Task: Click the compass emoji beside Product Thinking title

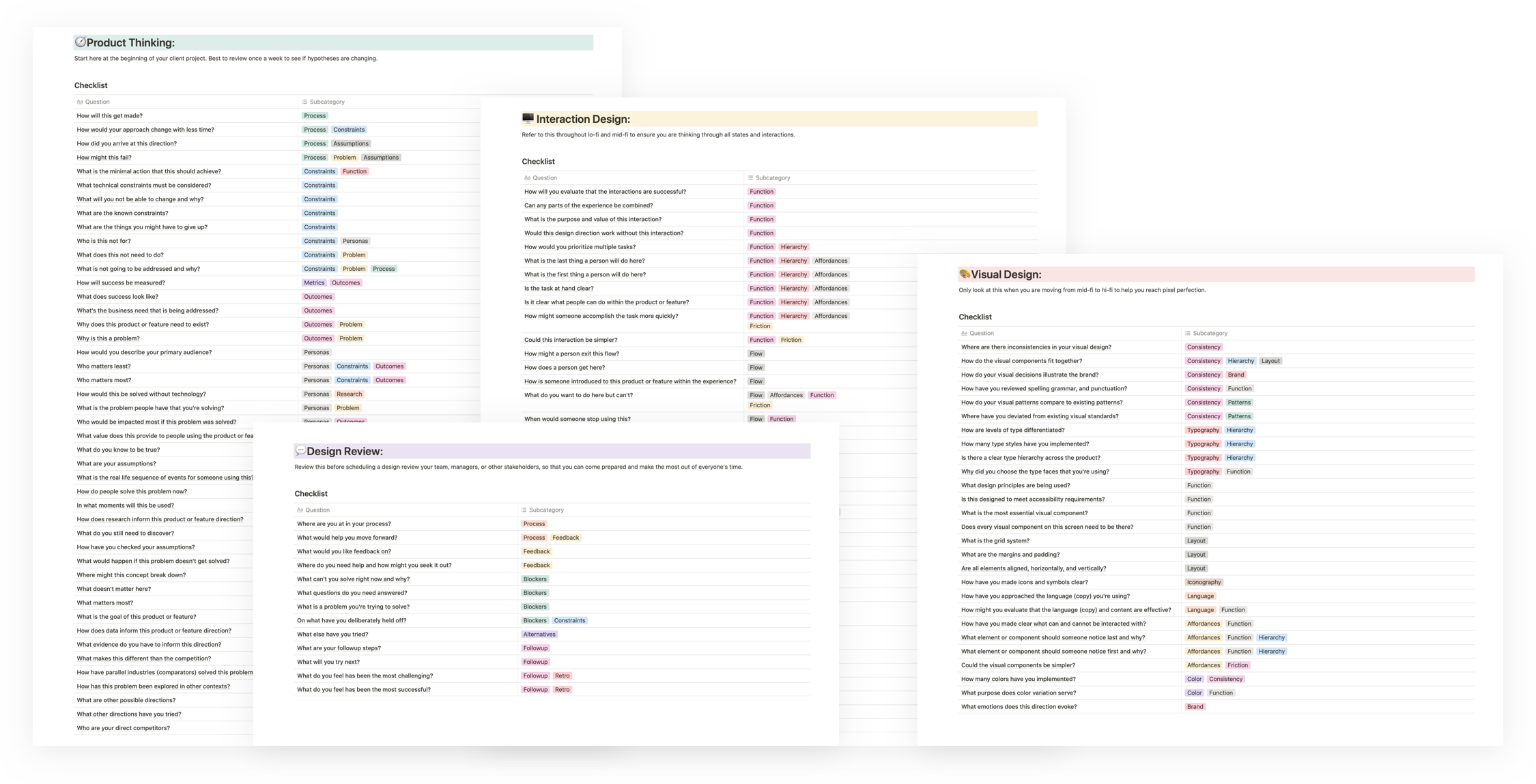Action: click(80, 42)
